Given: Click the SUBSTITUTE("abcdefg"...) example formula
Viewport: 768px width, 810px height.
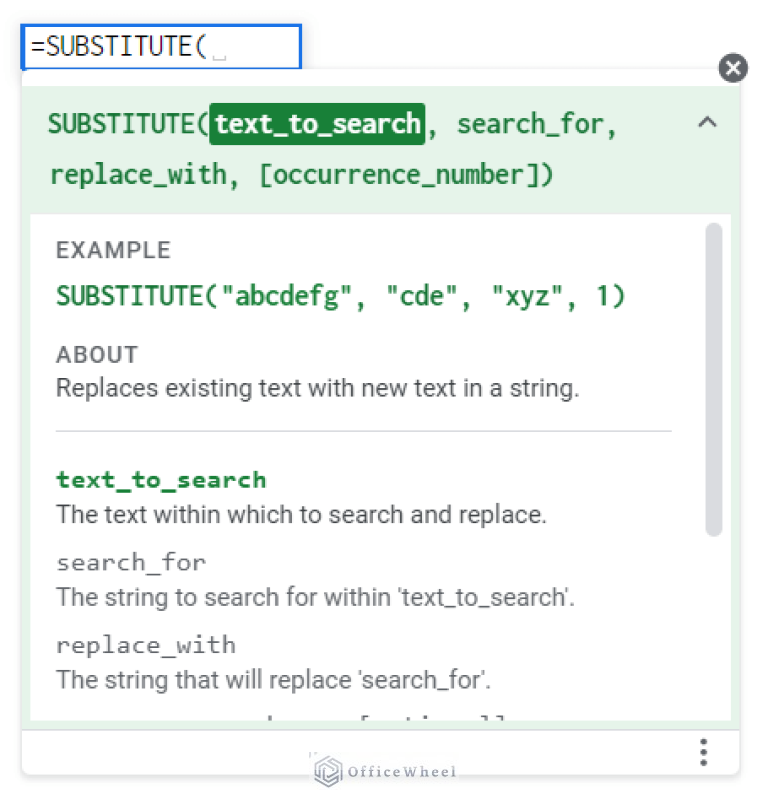Looking at the screenshot, I should pos(340,296).
